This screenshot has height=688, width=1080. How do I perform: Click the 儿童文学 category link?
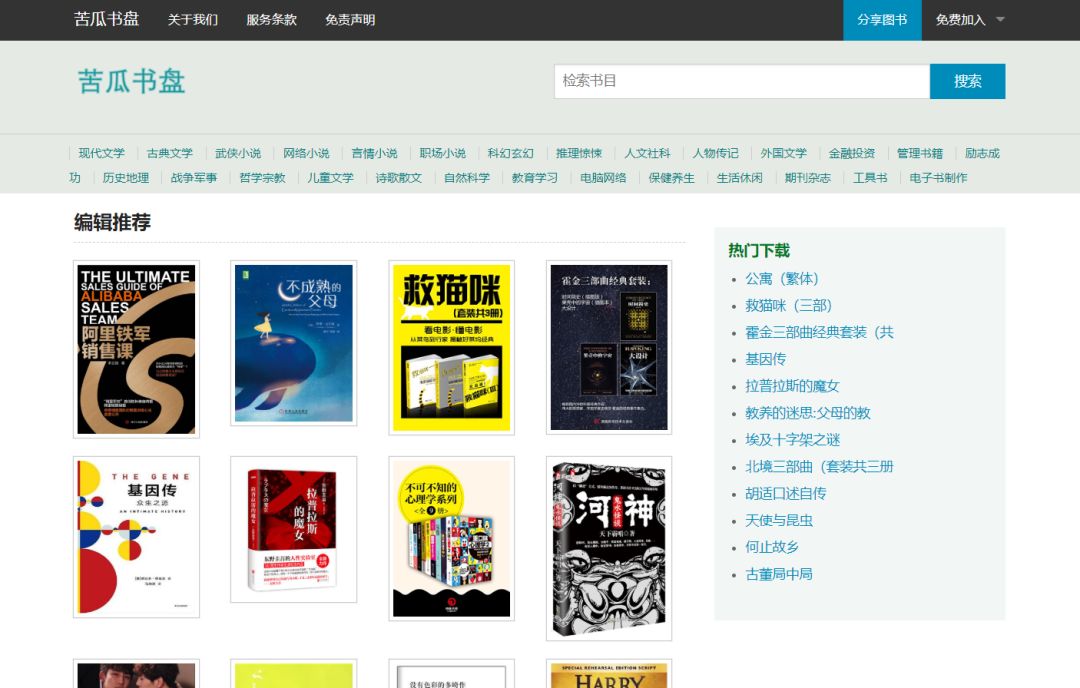[x=330, y=178]
